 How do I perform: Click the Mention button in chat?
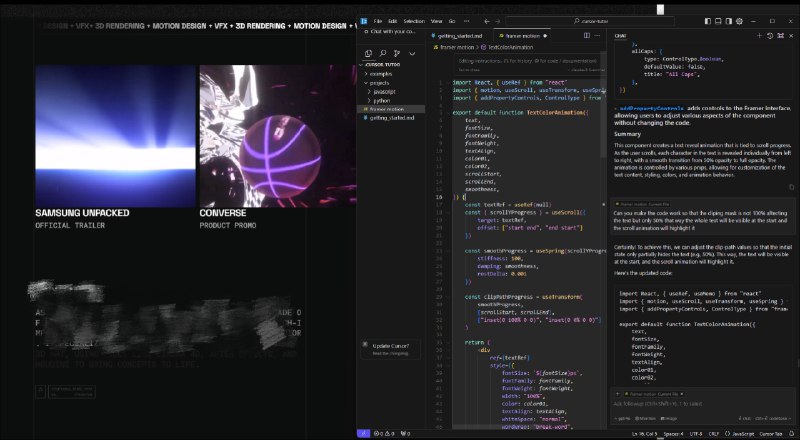tap(645, 419)
